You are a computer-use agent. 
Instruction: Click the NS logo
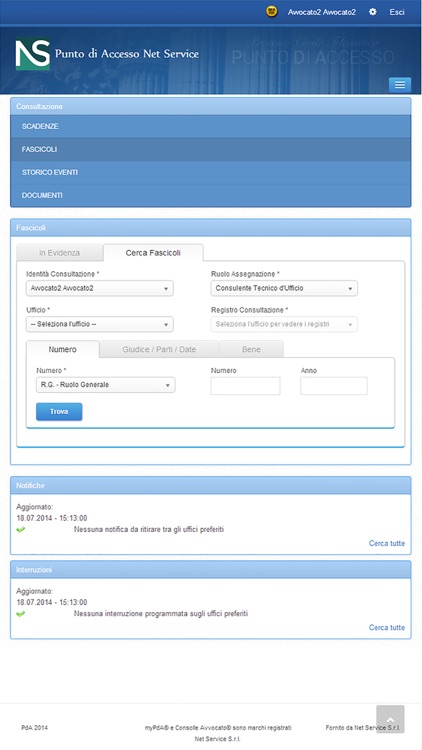[x=33, y=54]
